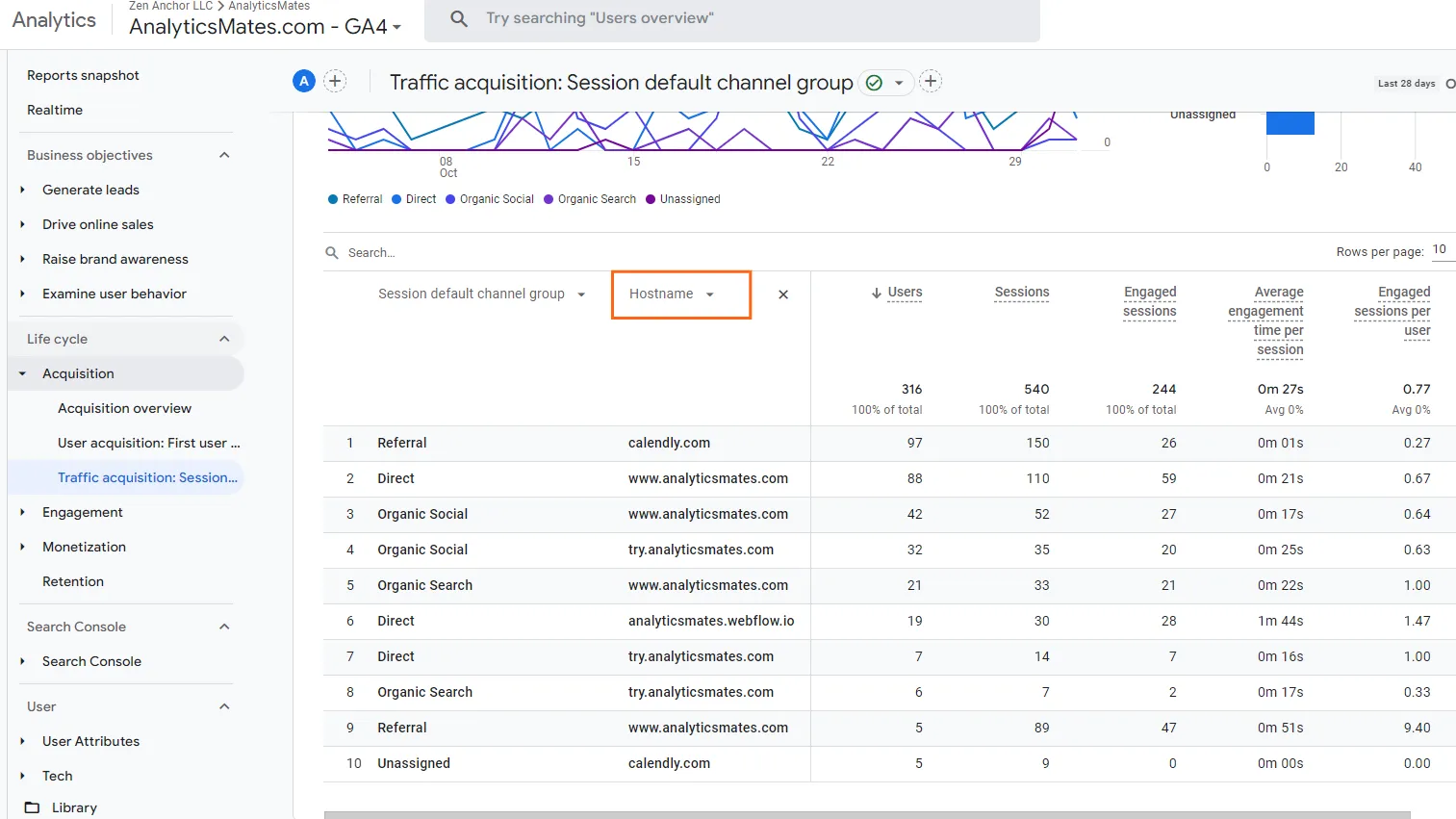
Task: Add comparison using plus icon beside A badge
Action: point(335,82)
